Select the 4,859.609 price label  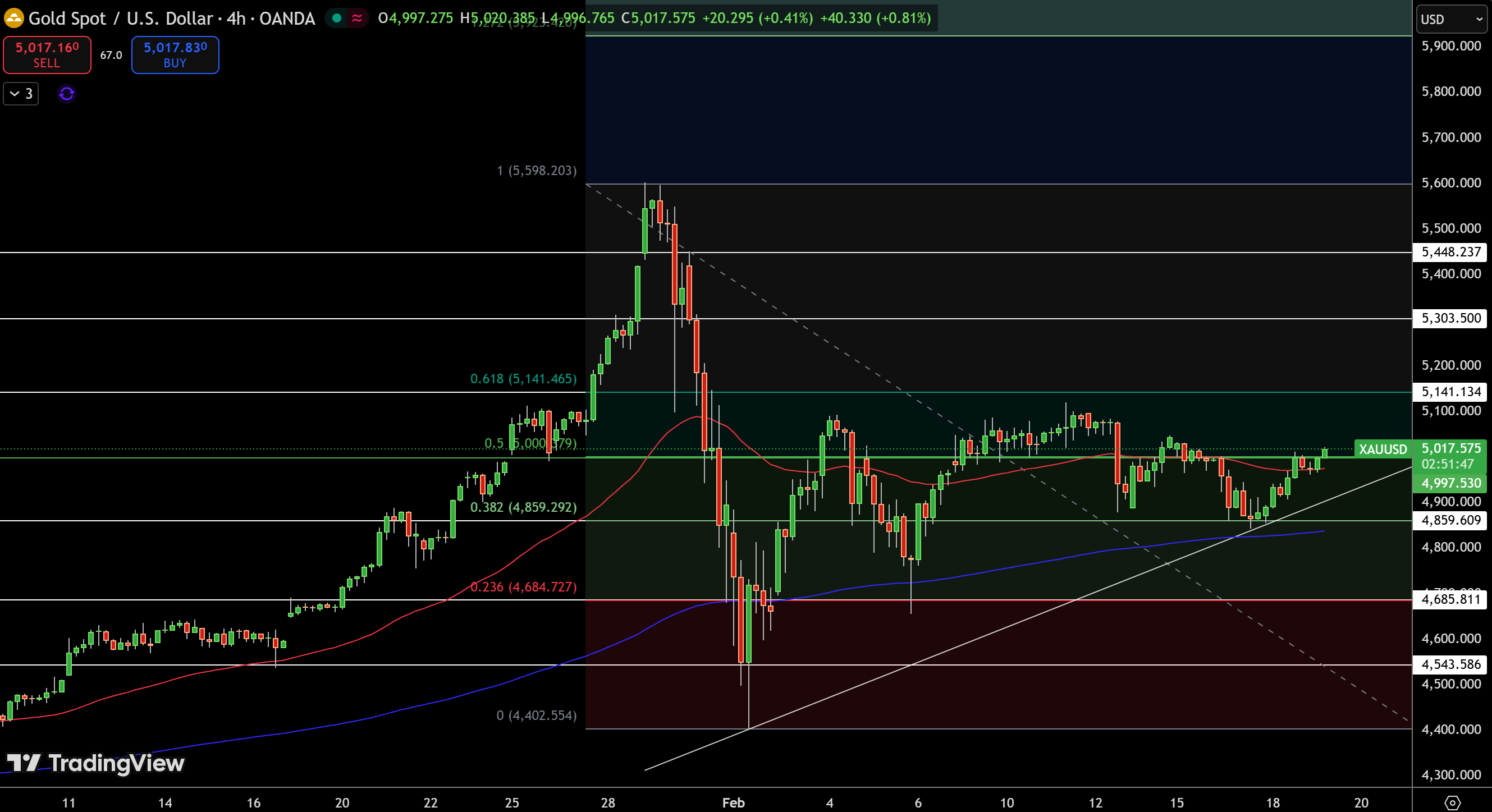point(1450,520)
